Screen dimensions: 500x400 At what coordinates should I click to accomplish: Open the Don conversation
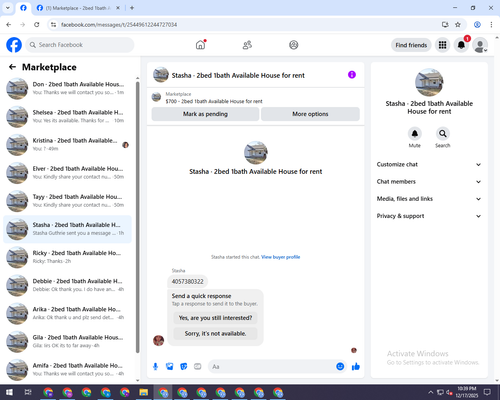click(68, 88)
